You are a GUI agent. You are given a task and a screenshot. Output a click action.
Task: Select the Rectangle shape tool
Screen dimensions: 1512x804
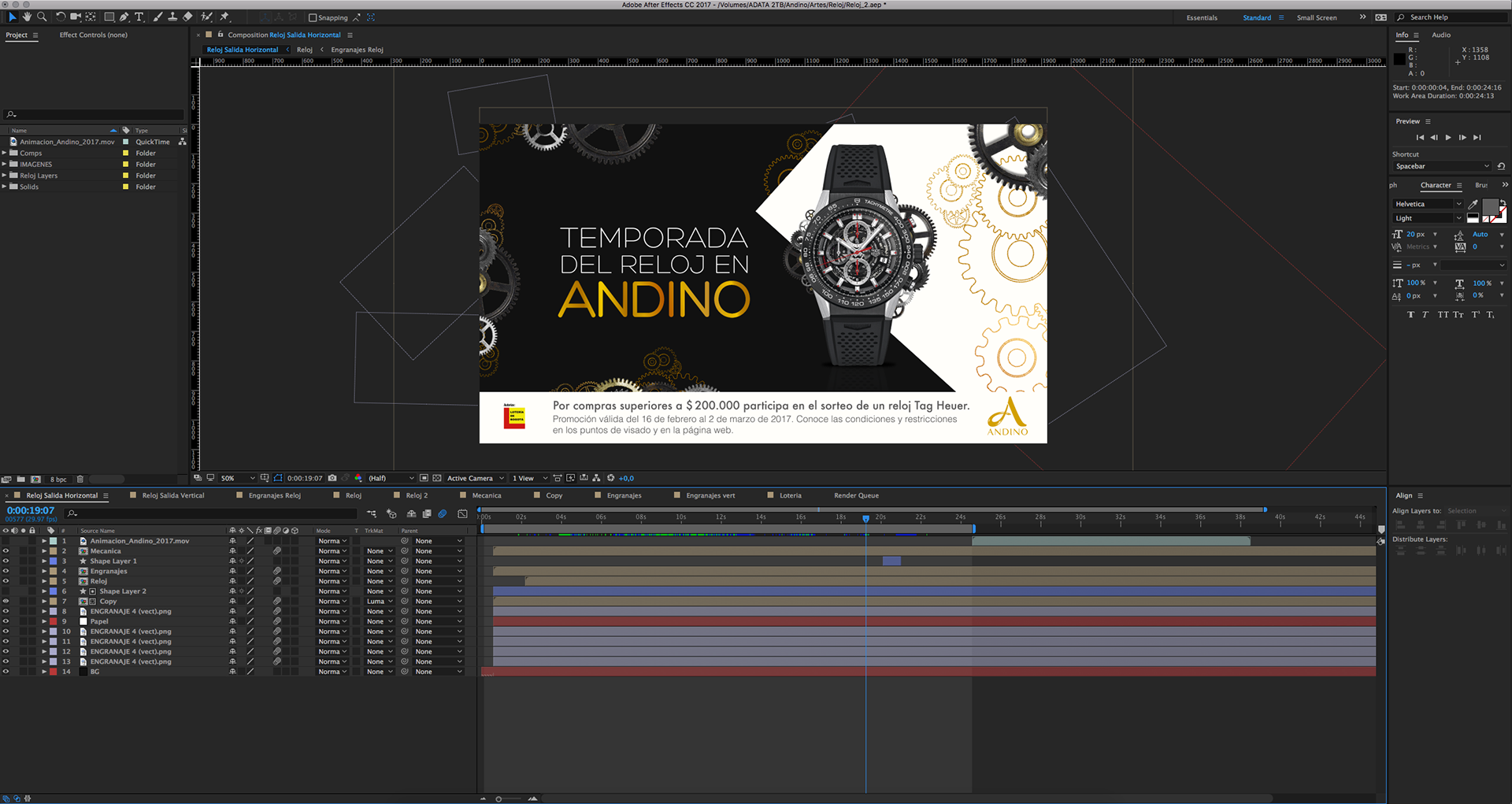click(109, 17)
